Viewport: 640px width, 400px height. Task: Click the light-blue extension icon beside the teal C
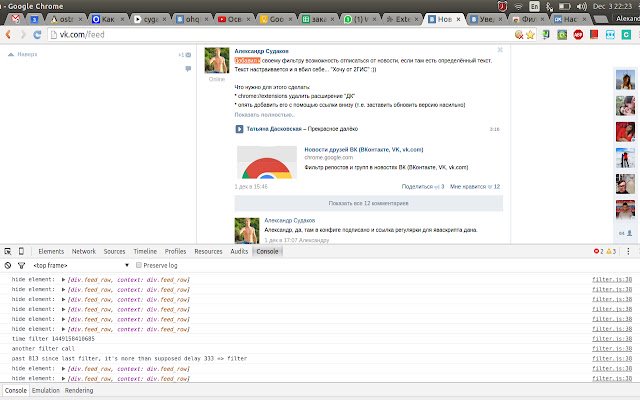click(610, 35)
